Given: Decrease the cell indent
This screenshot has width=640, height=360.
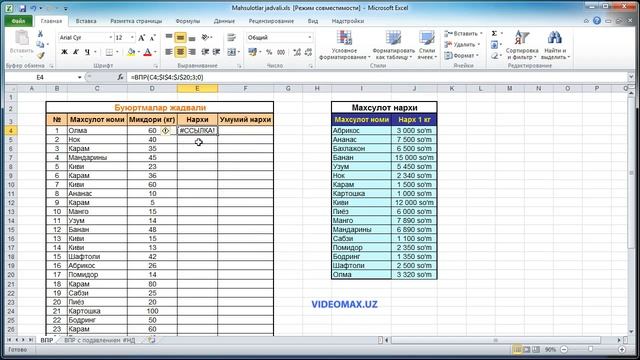Looking at the screenshot, I should pos(205,52).
